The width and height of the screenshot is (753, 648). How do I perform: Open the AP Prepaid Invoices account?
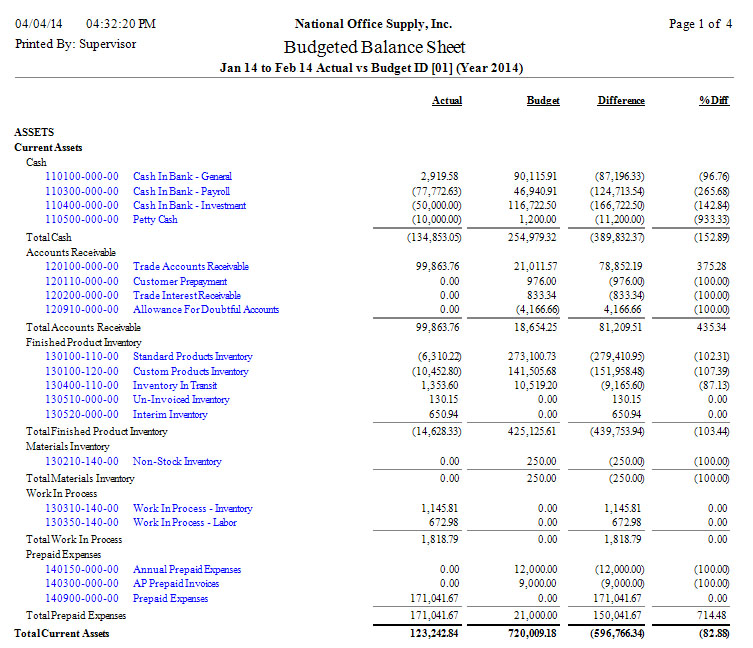pos(176,584)
